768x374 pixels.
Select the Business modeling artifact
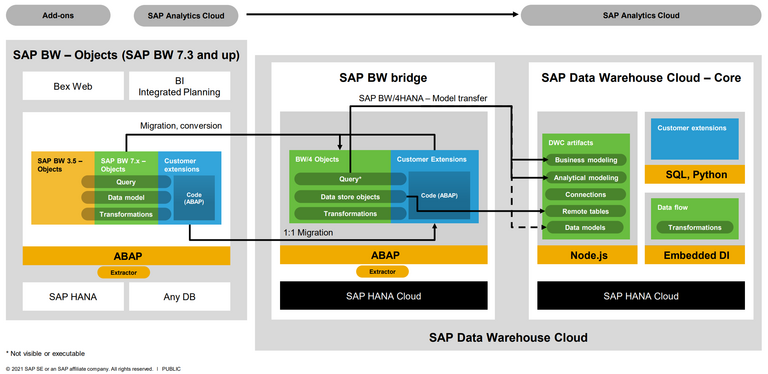585,160
